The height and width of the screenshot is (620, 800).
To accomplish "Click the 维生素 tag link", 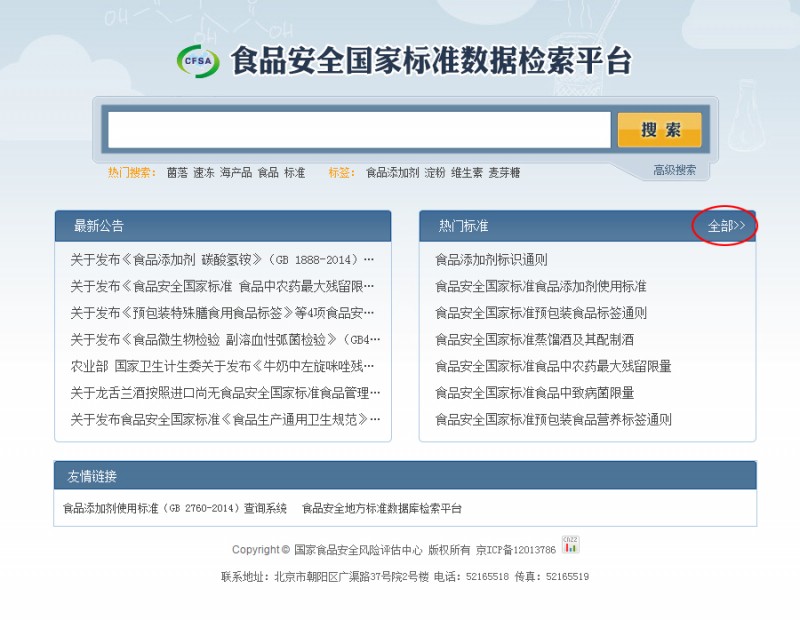I will coord(466,173).
